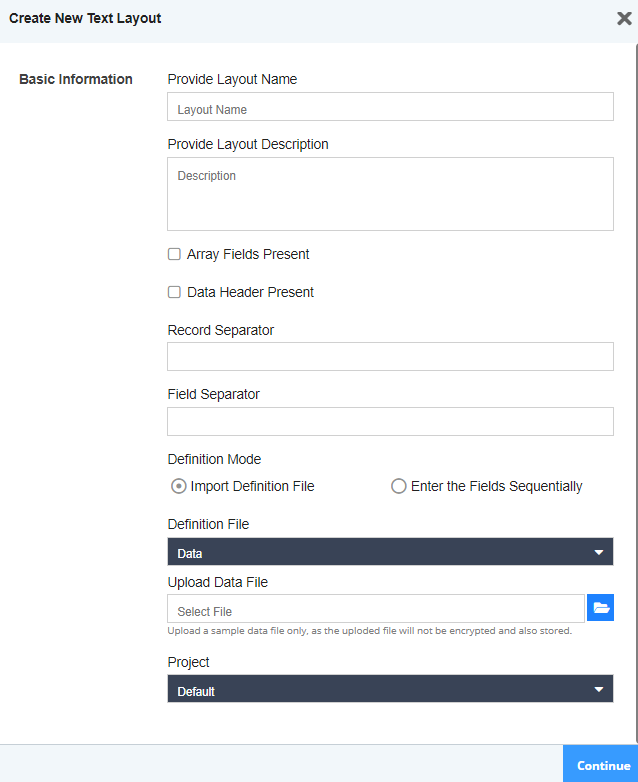Viewport: 638px width, 782px height.
Task: Click the Project dropdown arrow icon
Action: [599, 689]
